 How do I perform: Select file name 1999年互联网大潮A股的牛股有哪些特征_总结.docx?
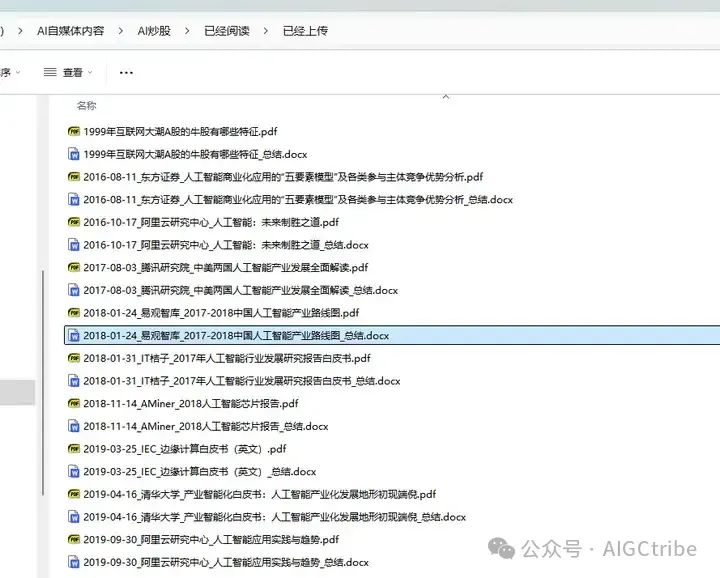[195, 154]
